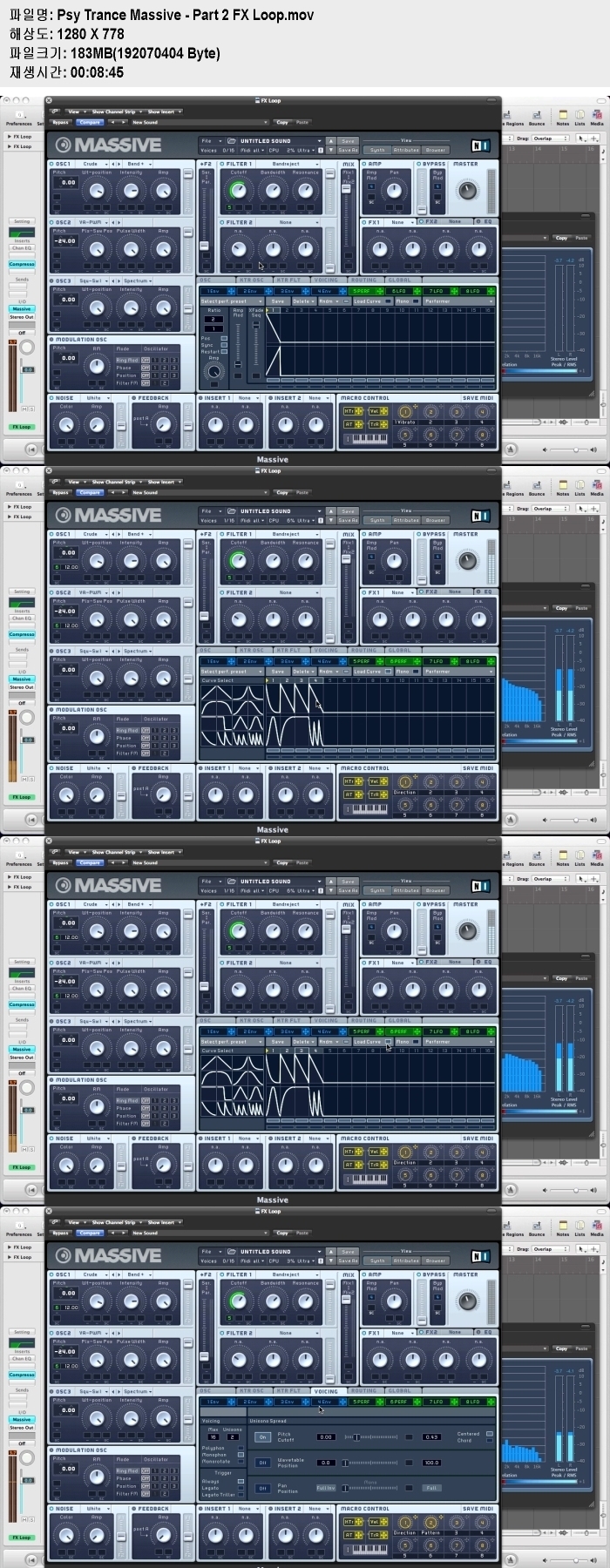Select the Polyphon voicing mode
610x1568 pixels.
tap(241, 1449)
